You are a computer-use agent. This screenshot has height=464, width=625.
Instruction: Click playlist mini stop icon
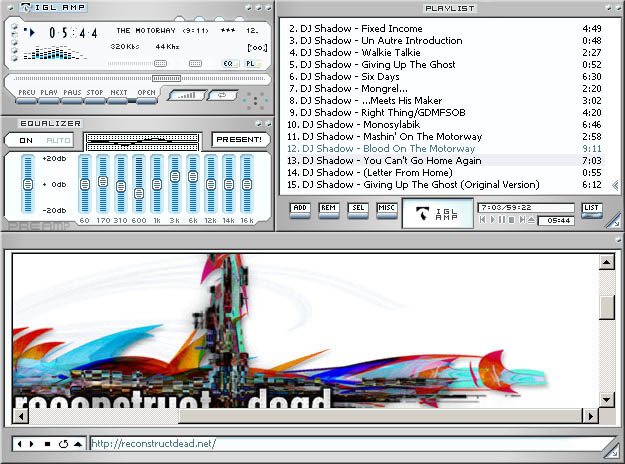[512, 220]
